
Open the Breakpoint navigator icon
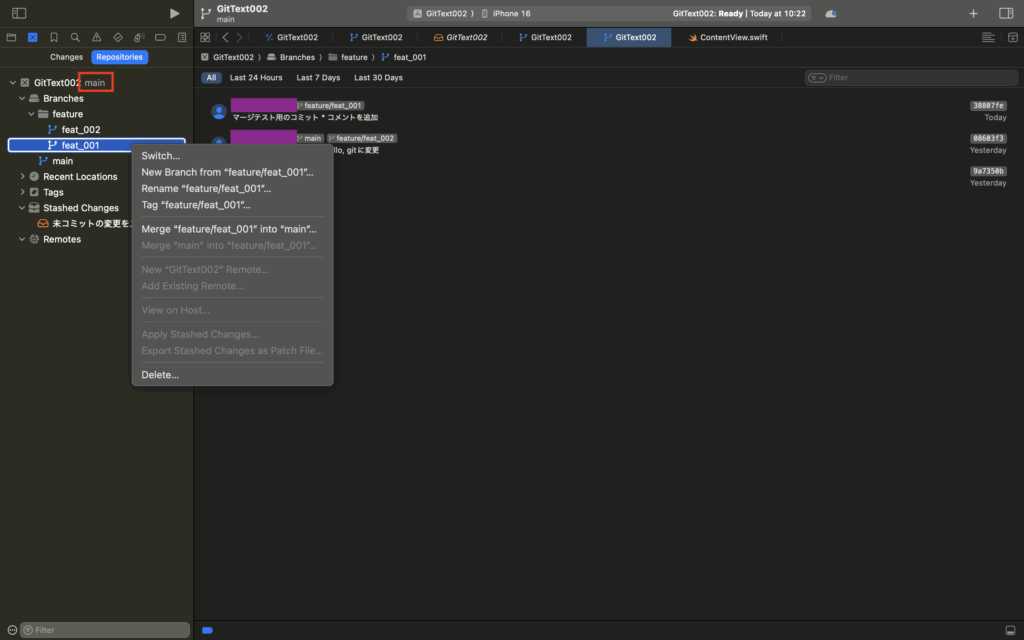[160, 37]
